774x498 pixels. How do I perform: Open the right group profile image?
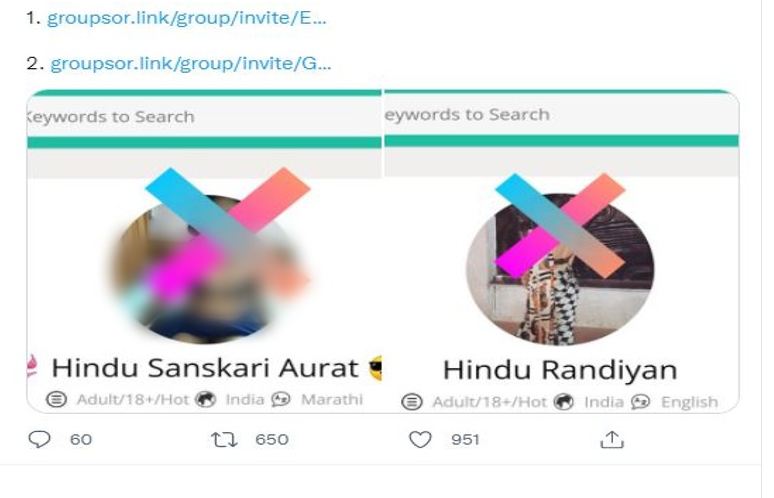click(560, 269)
